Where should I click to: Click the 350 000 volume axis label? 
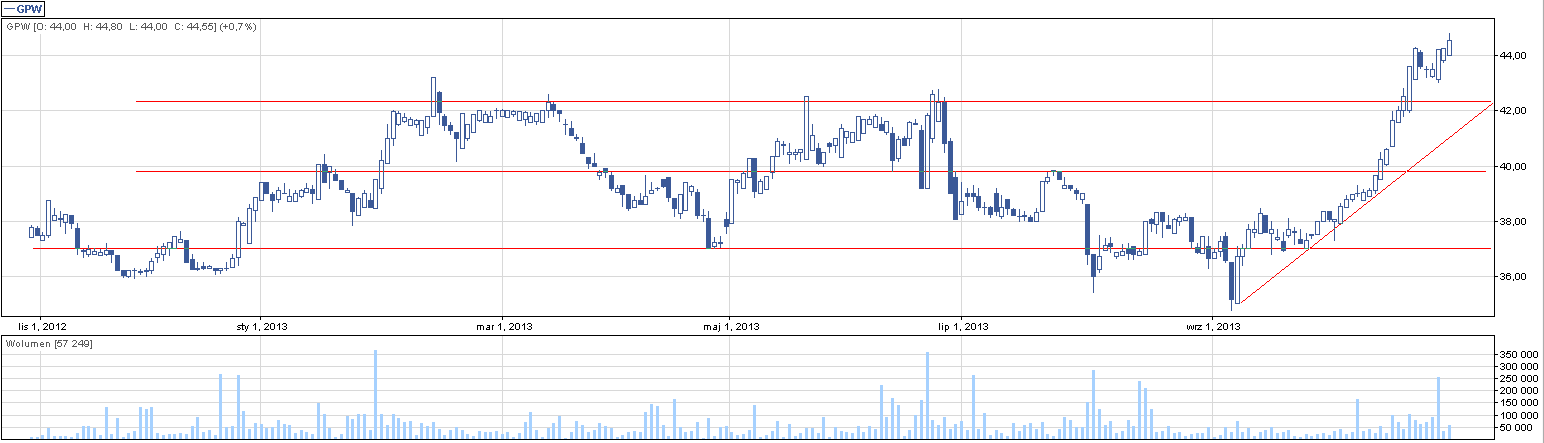pyautogui.click(x=1517, y=355)
